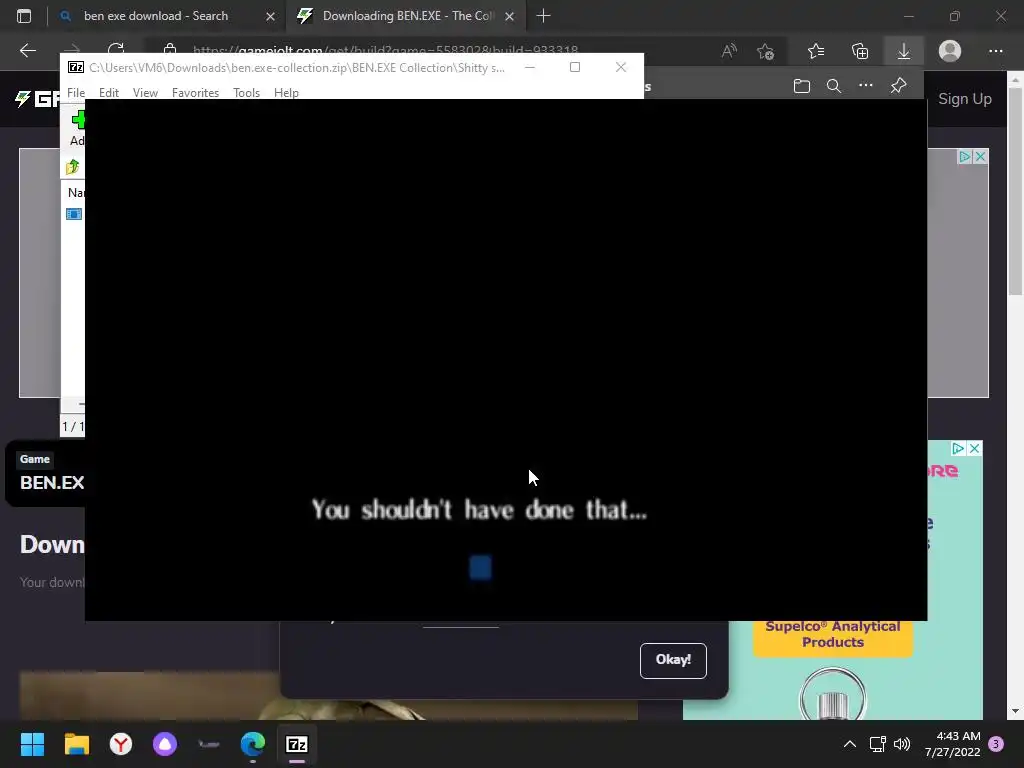Open Edge Settings and more menu
1024x768 pixels.
coord(995,51)
